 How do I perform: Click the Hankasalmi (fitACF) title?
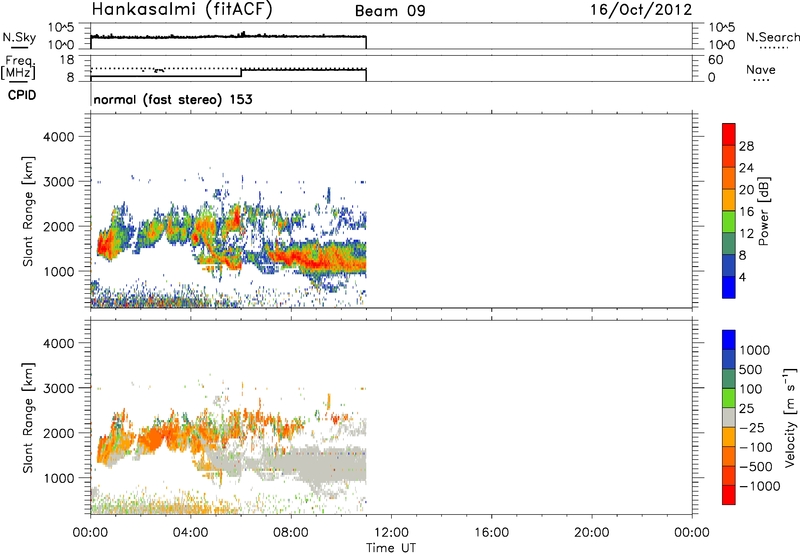click(x=182, y=10)
